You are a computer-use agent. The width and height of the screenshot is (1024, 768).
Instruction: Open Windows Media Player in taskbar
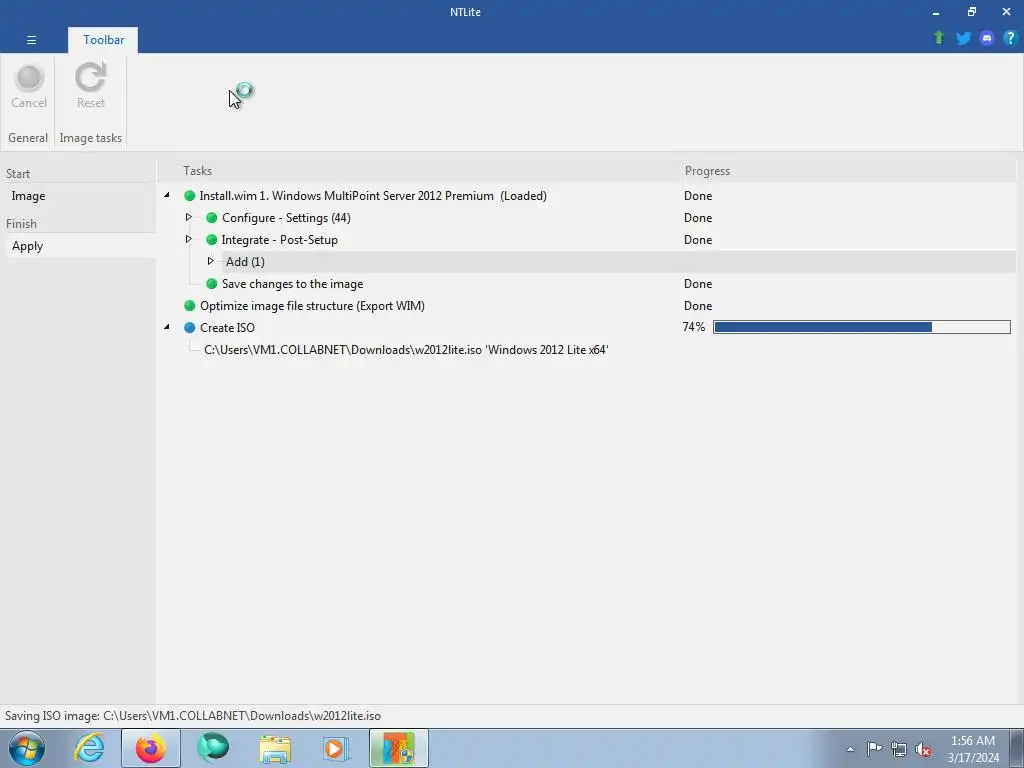coord(337,748)
